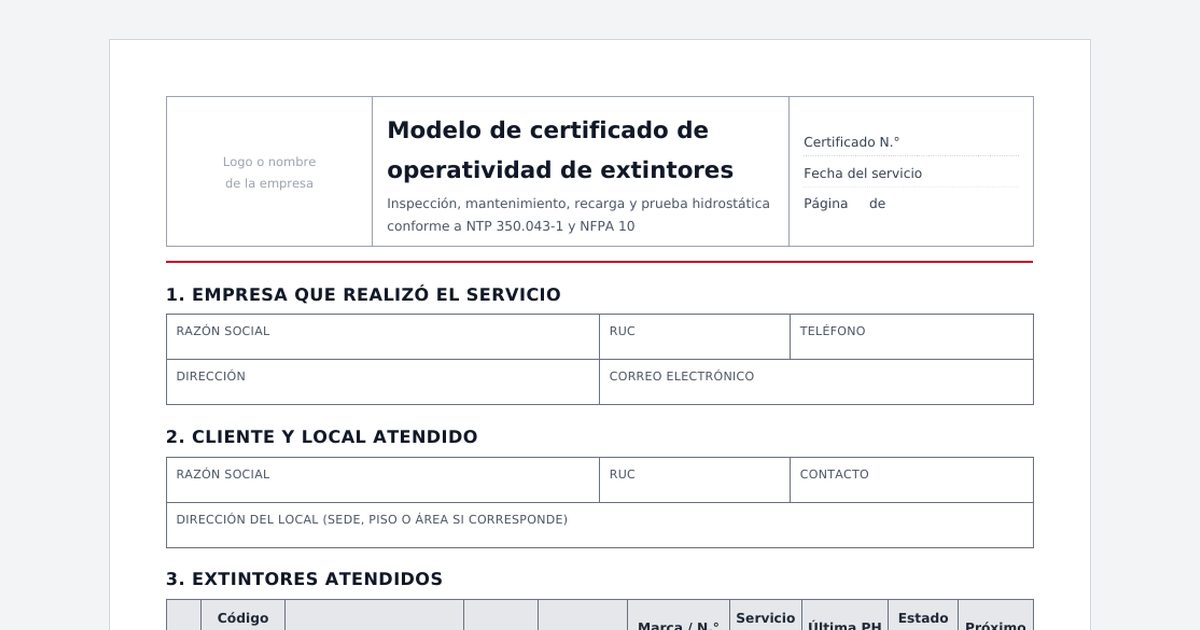
Task: Click the 'Logo o nombre de la empresa' placeholder
Action: tap(269, 172)
